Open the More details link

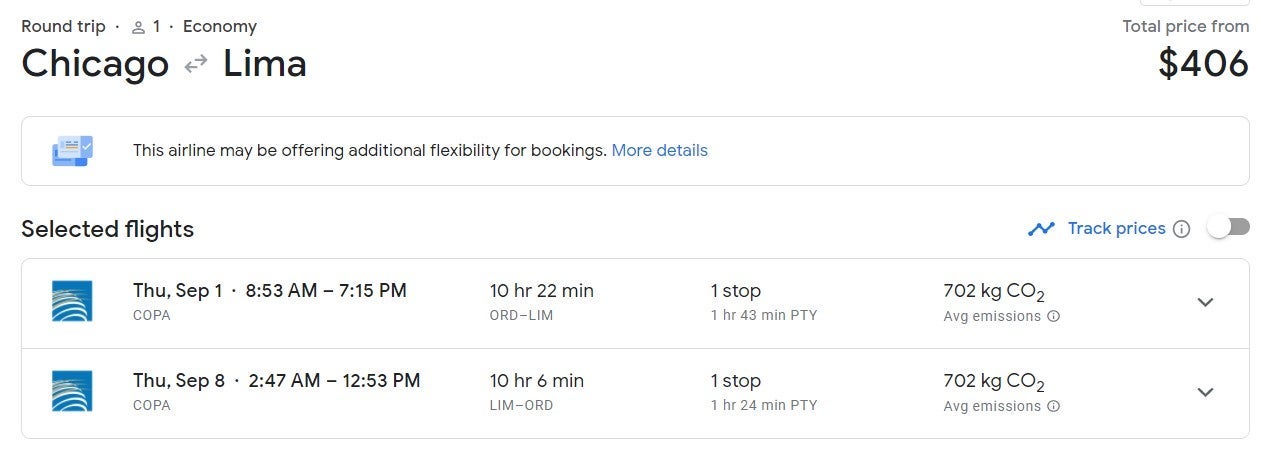point(659,151)
